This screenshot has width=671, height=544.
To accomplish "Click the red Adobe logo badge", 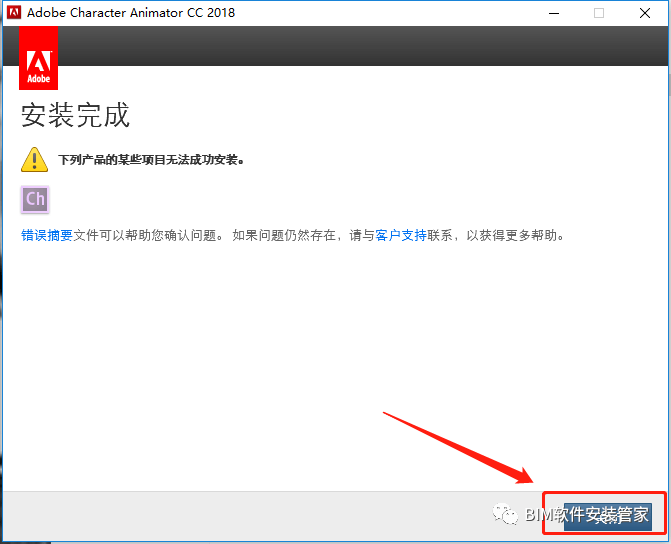I will point(39,58).
